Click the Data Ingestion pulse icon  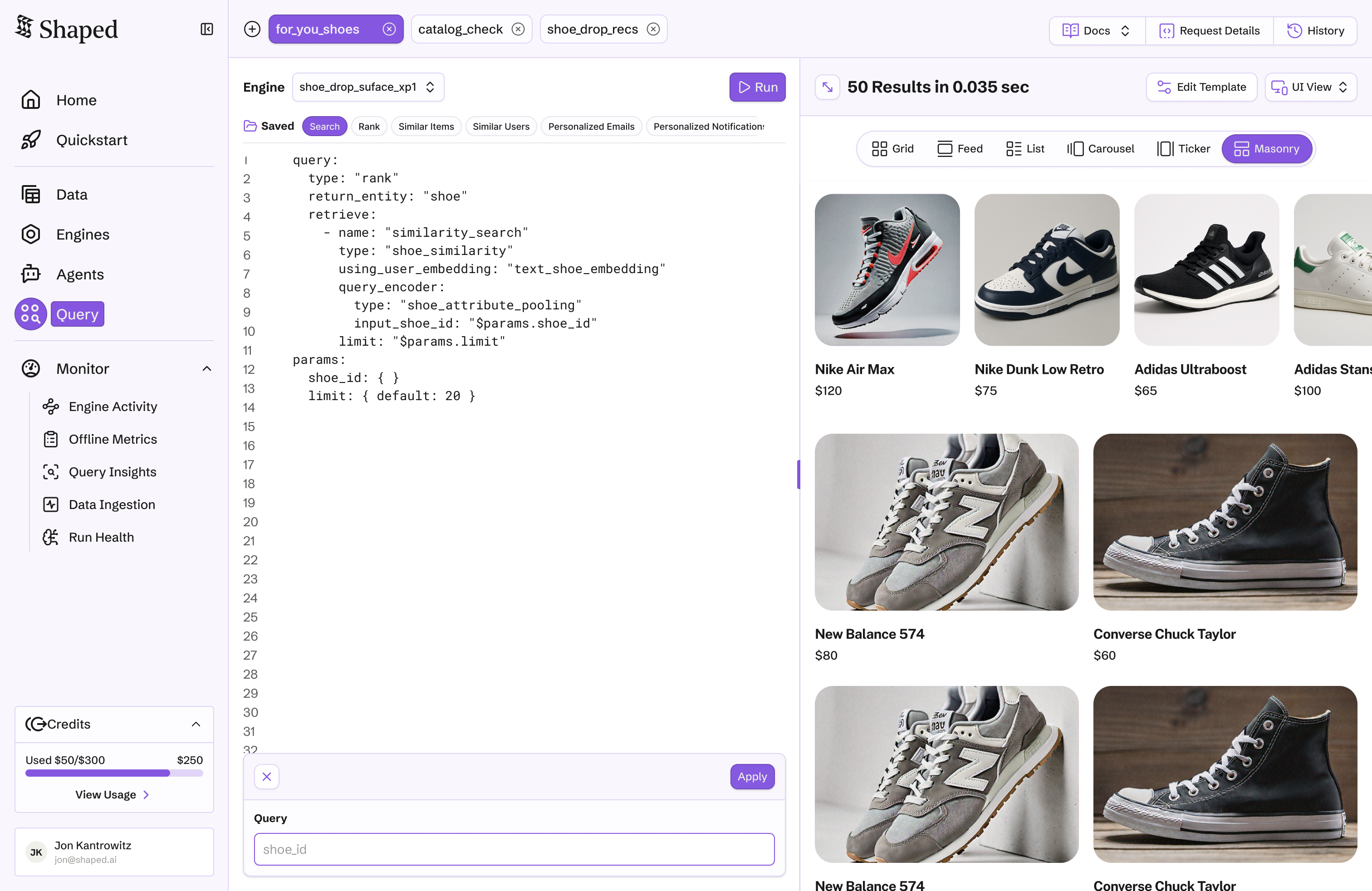(x=51, y=504)
